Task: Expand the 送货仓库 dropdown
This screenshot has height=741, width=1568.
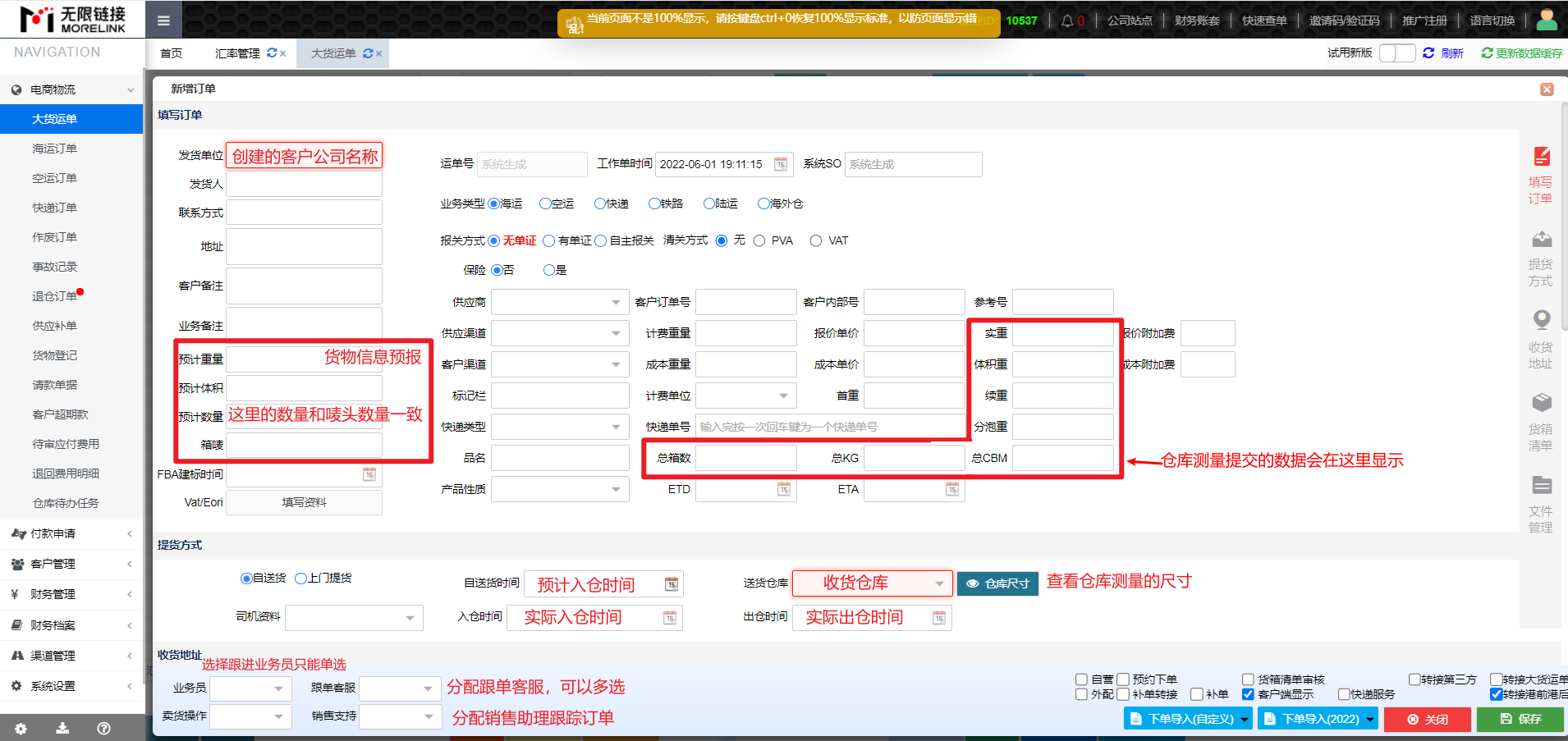Action: (939, 583)
